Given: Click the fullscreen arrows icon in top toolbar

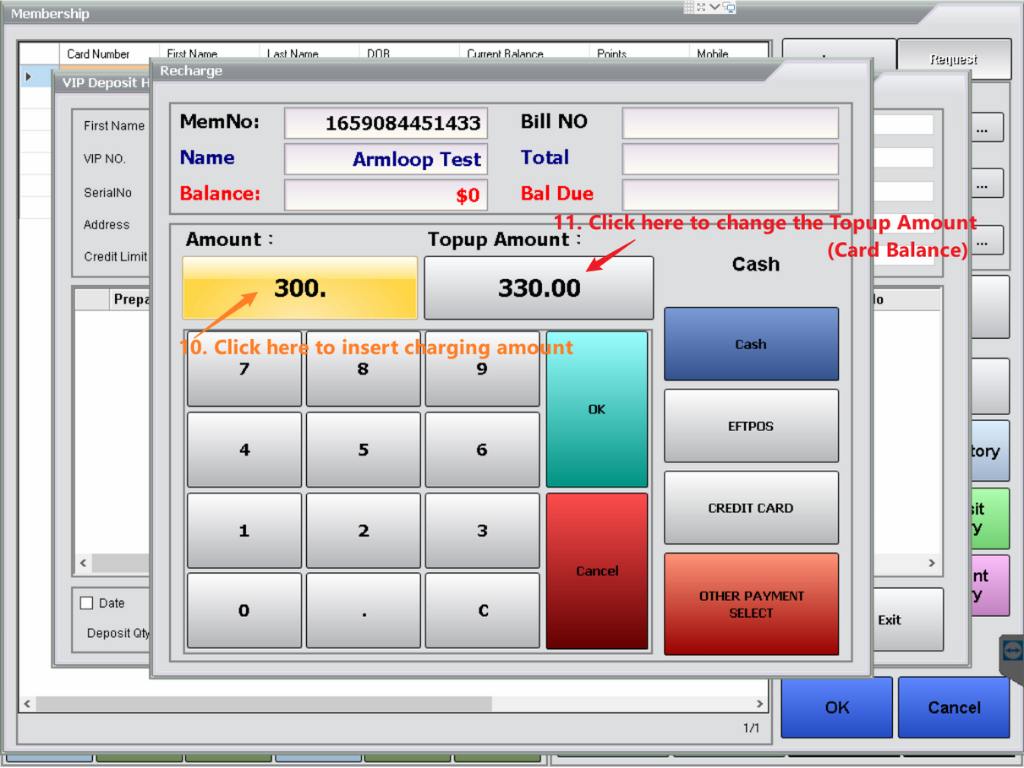Looking at the screenshot, I should [x=701, y=7].
